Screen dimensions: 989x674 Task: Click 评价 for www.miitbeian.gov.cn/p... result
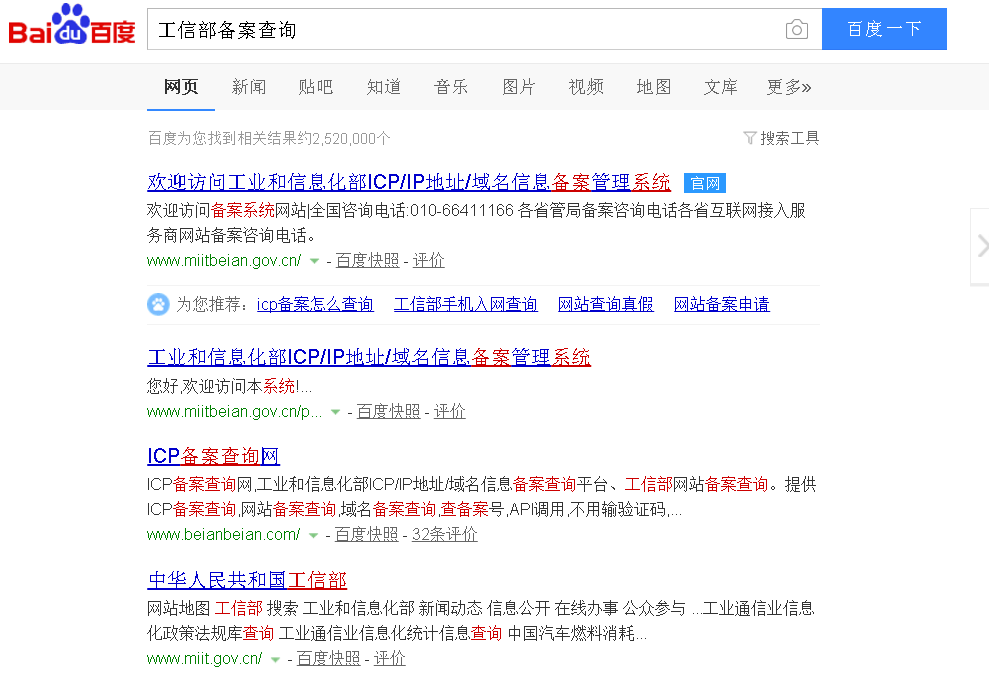tap(450, 412)
